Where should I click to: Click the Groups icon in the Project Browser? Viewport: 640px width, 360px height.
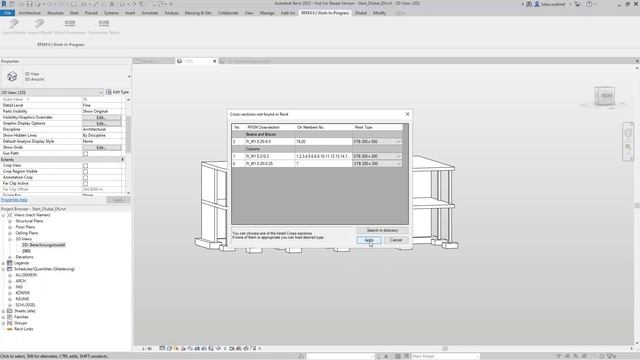tap(10, 323)
